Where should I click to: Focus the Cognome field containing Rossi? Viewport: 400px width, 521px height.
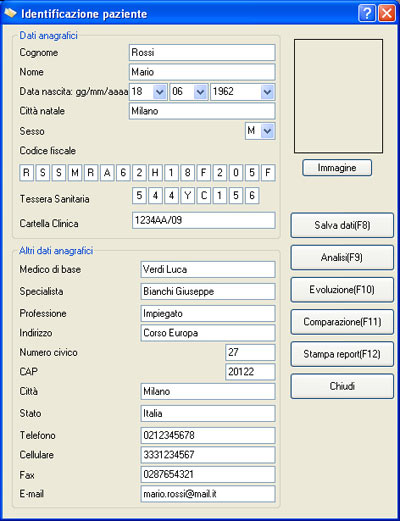coord(202,53)
